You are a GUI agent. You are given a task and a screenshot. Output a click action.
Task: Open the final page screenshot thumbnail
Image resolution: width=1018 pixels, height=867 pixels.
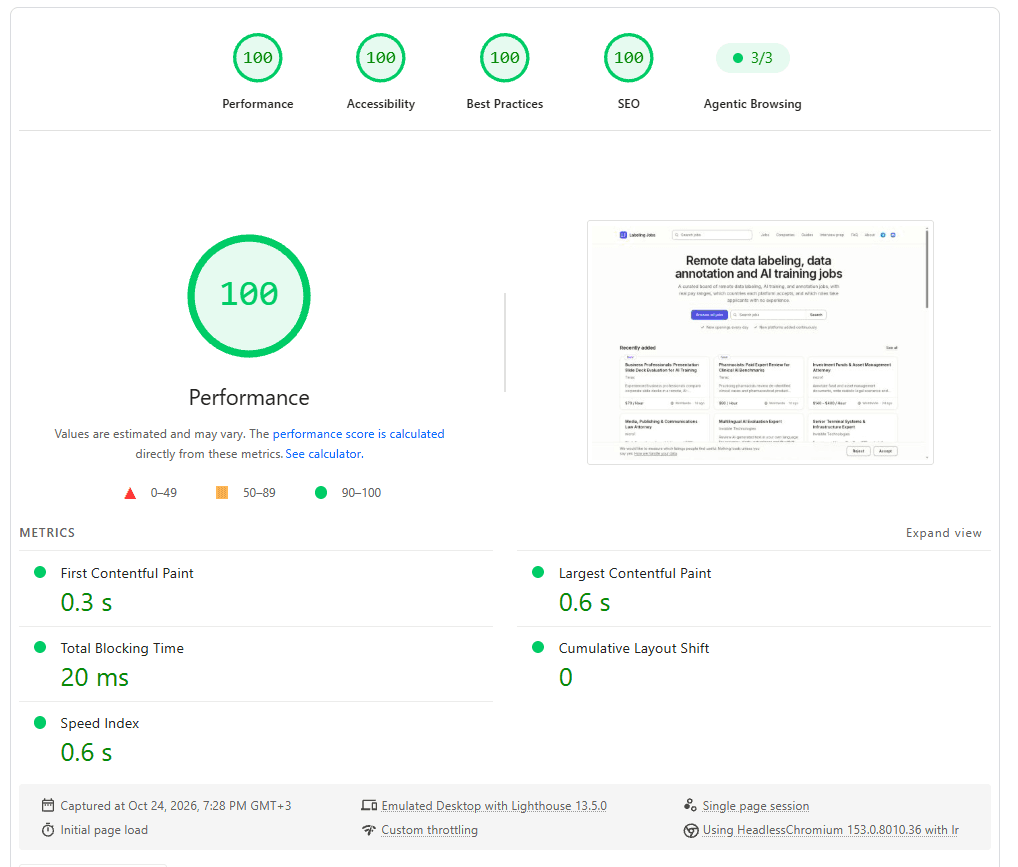pos(760,342)
